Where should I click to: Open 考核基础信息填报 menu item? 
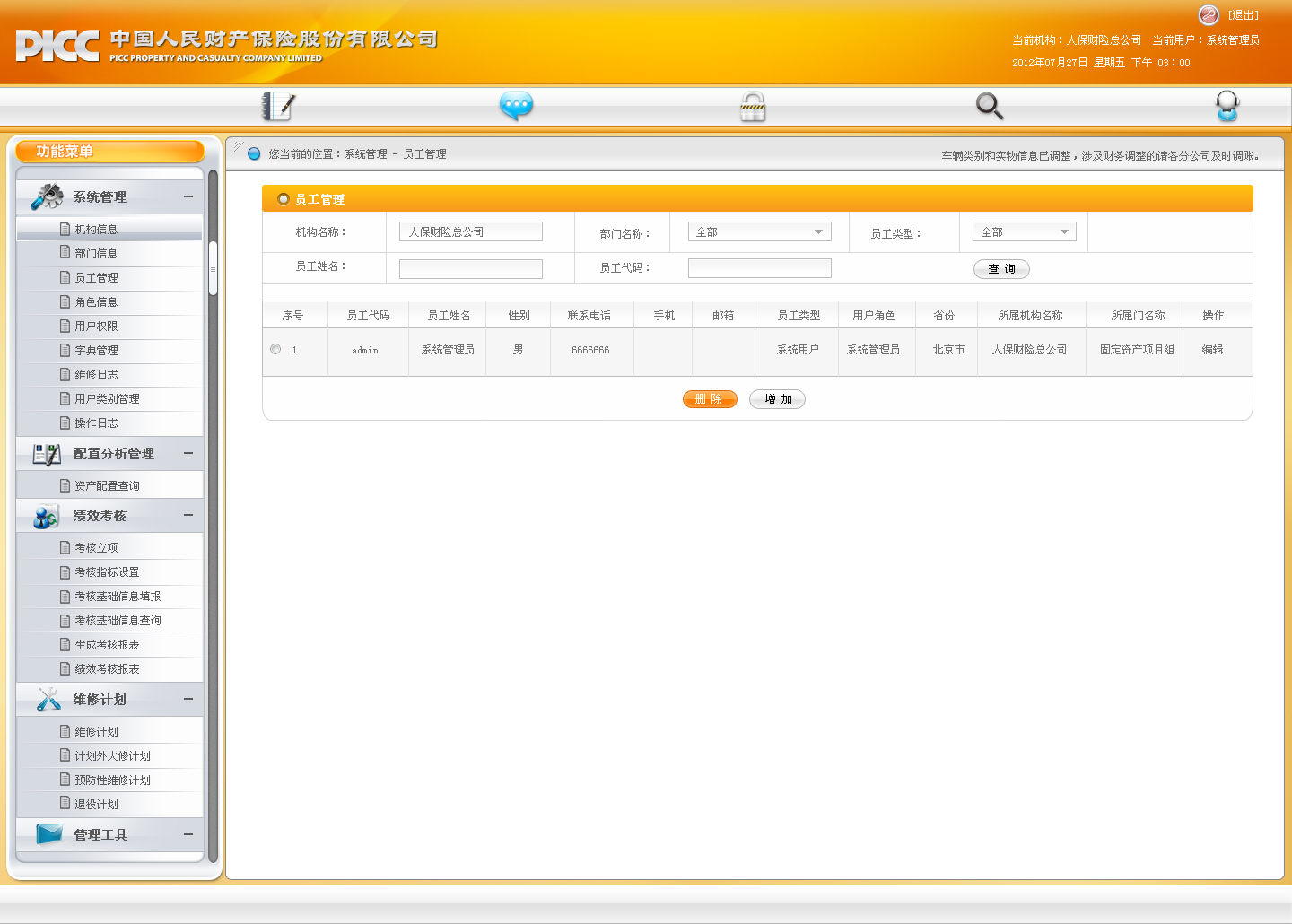118,597
